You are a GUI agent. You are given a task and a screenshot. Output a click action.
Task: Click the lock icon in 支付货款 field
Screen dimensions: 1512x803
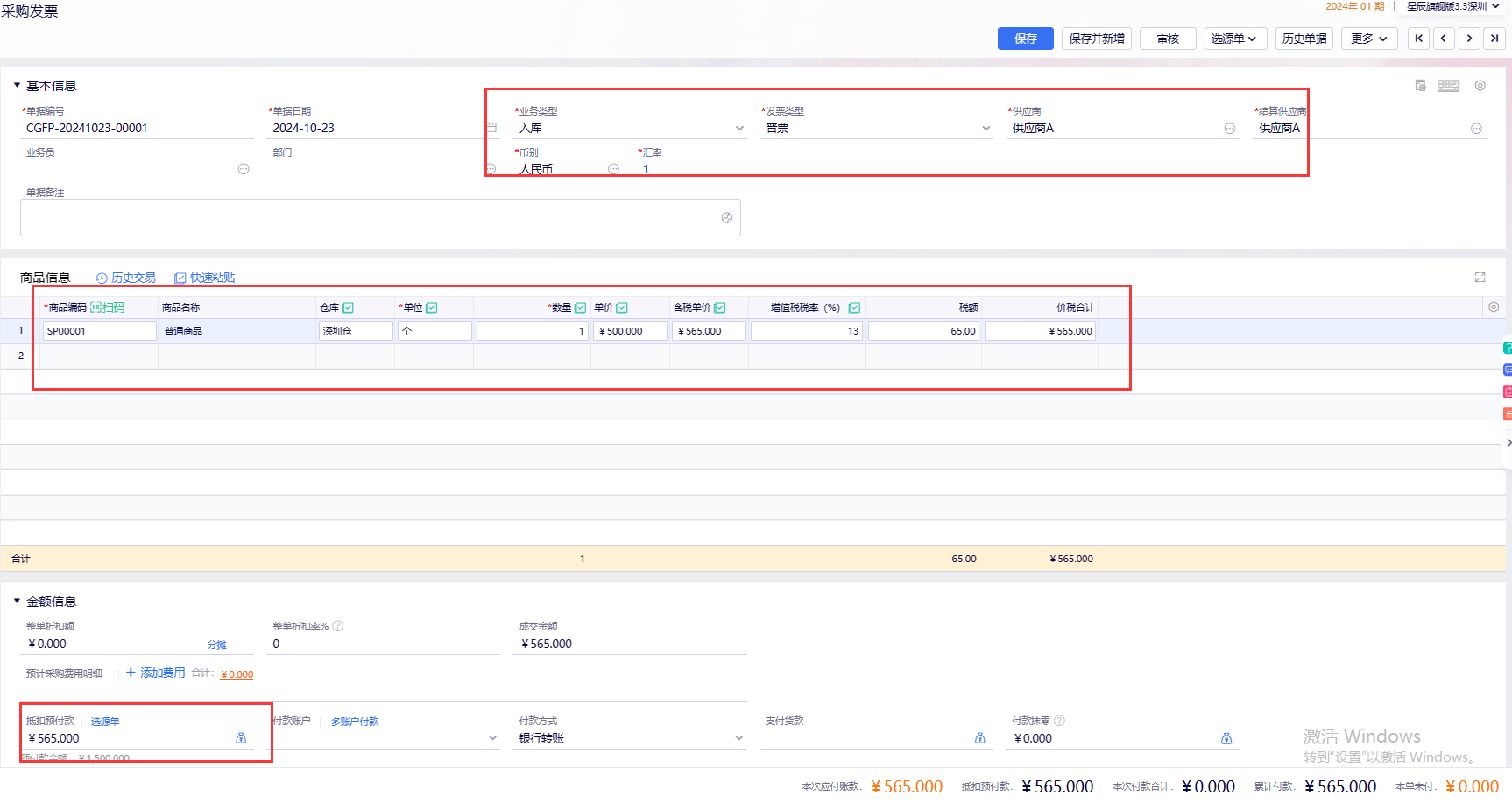[x=979, y=738]
